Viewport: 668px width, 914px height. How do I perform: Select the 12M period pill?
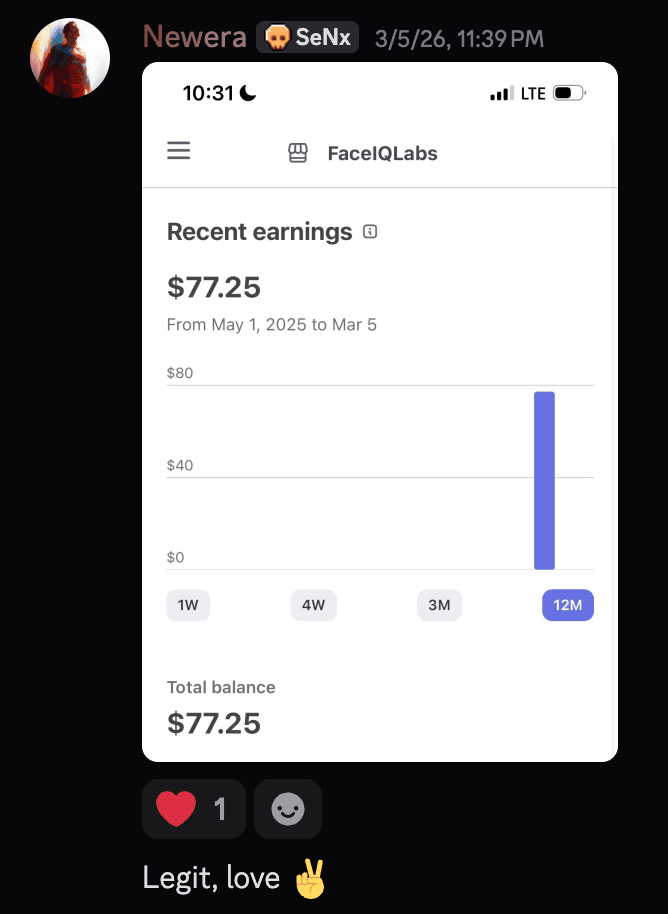point(567,605)
